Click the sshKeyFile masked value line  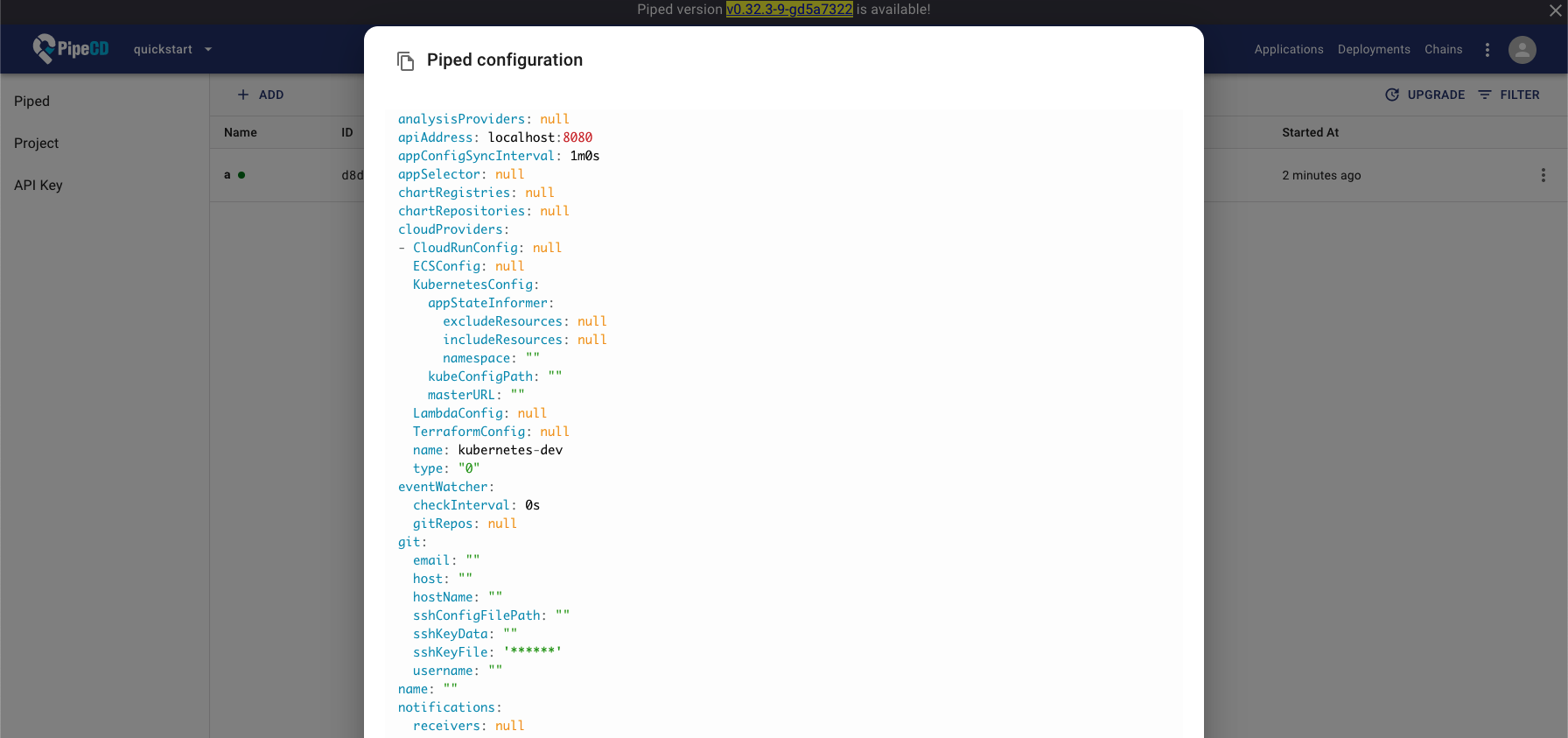pos(487,652)
